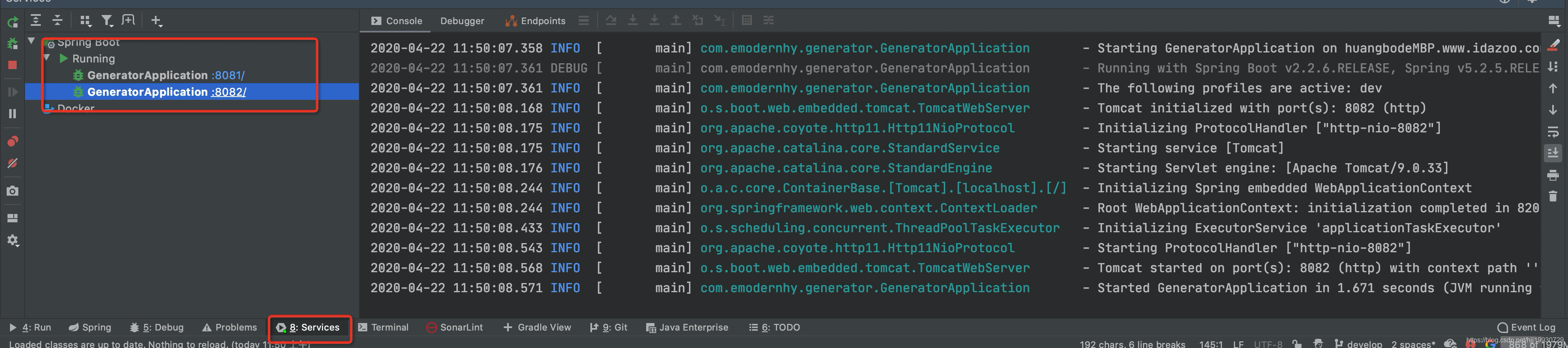
Task: Click the Restore Layout icon
Action: tap(12, 218)
